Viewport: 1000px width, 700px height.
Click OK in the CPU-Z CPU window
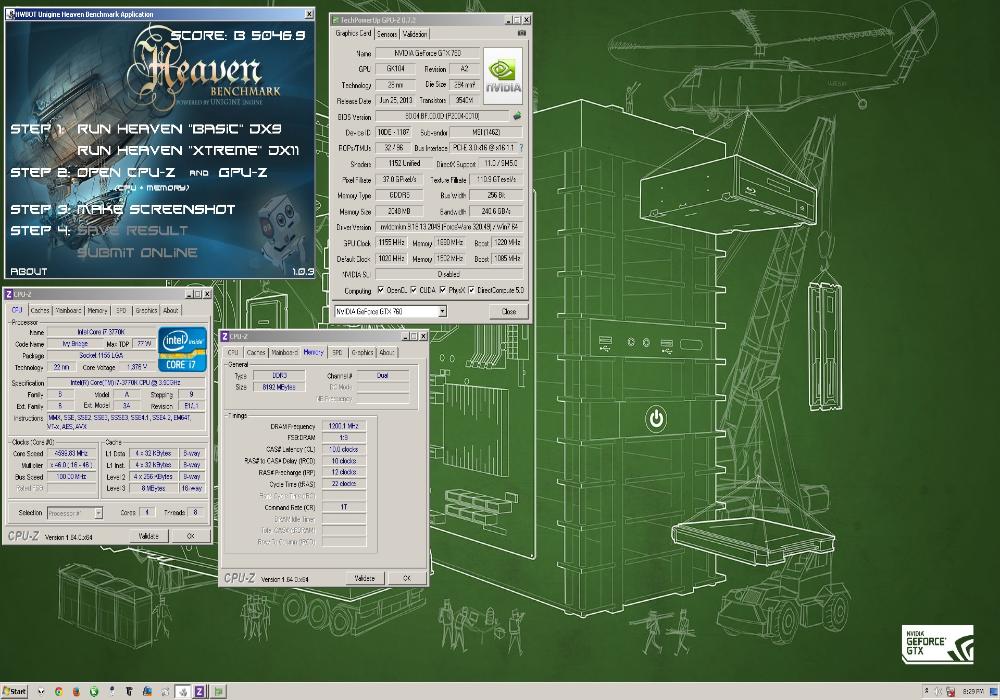click(x=190, y=536)
